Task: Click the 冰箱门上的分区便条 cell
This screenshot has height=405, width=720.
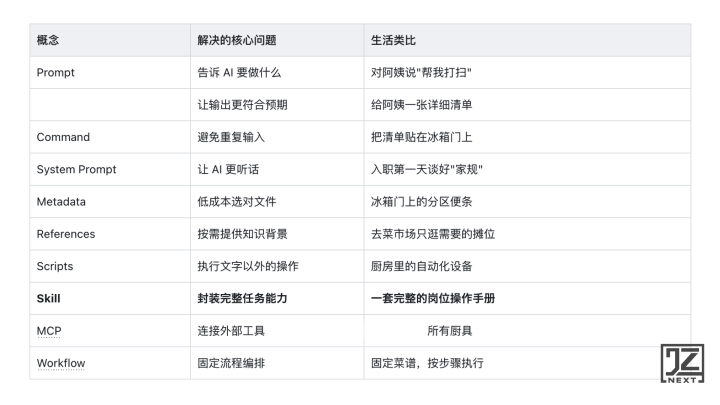Action: click(x=421, y=202)
